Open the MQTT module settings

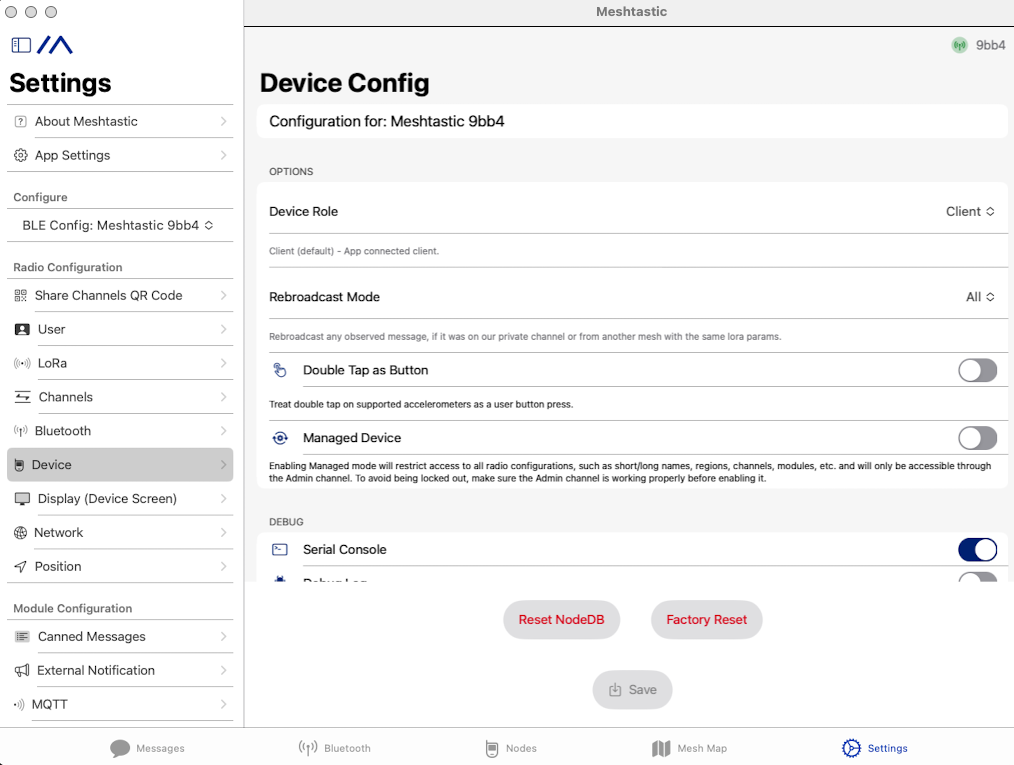[x=120, y=704]
